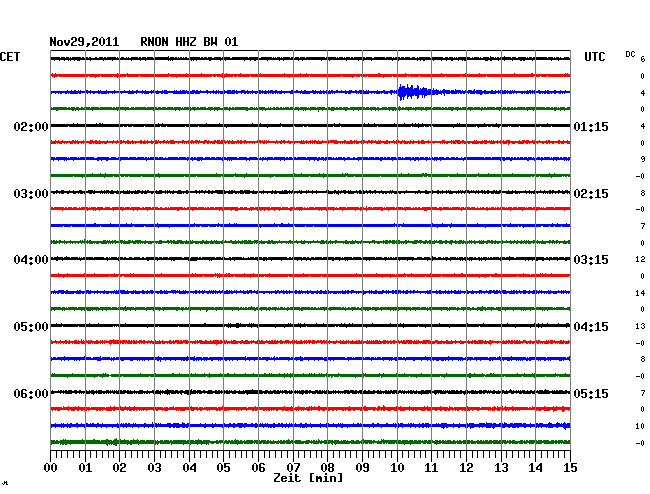
Task: Click the Zeit [min] axis title
Action: [308, 478]
